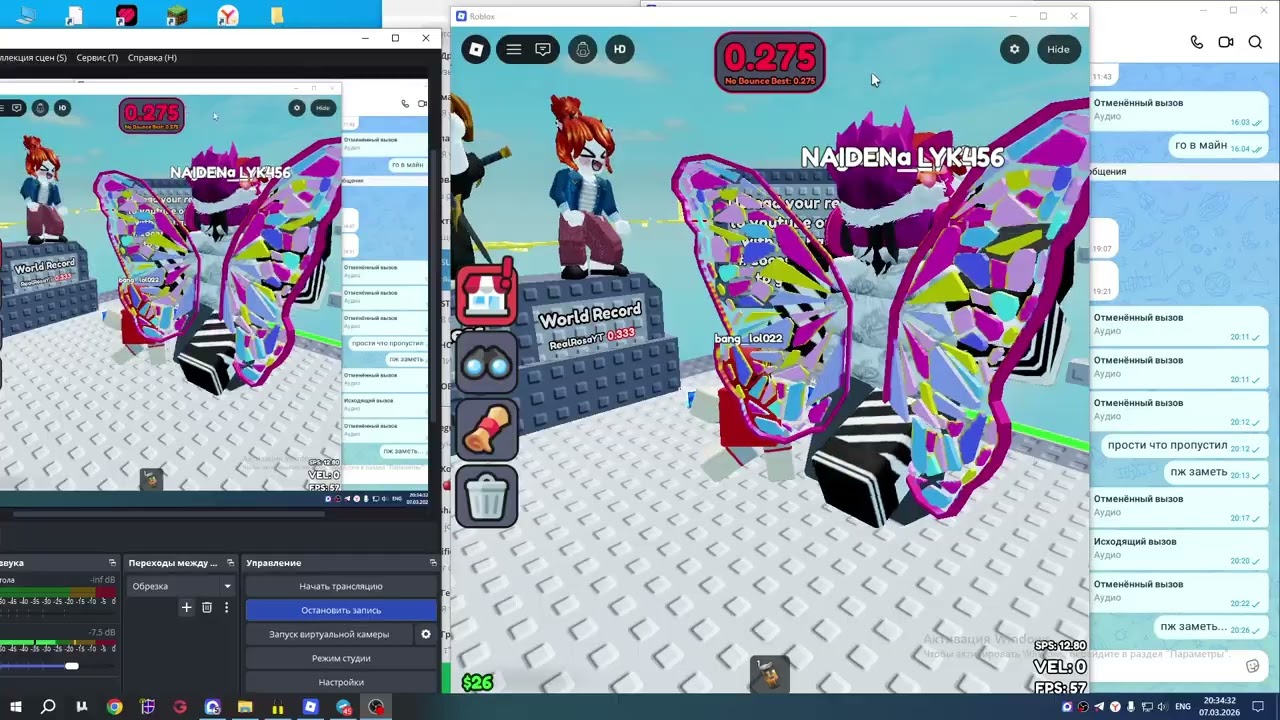The width and height of the screenshot is (1280, 720).
Task: Click 'Запуск виртуальной камеры' in OBS
Action: coord(329,634)
